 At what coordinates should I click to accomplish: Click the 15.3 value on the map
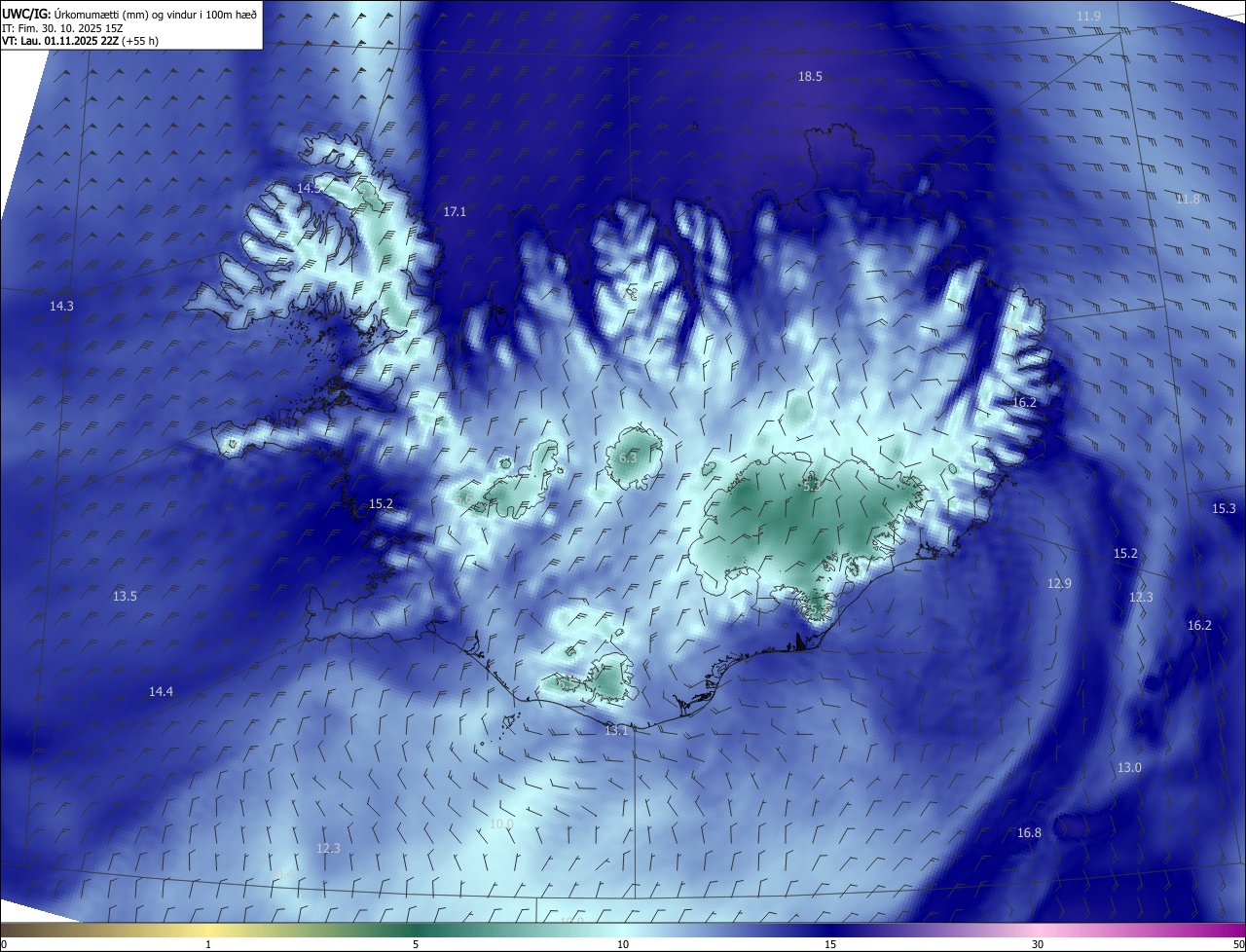[1224, 508]
